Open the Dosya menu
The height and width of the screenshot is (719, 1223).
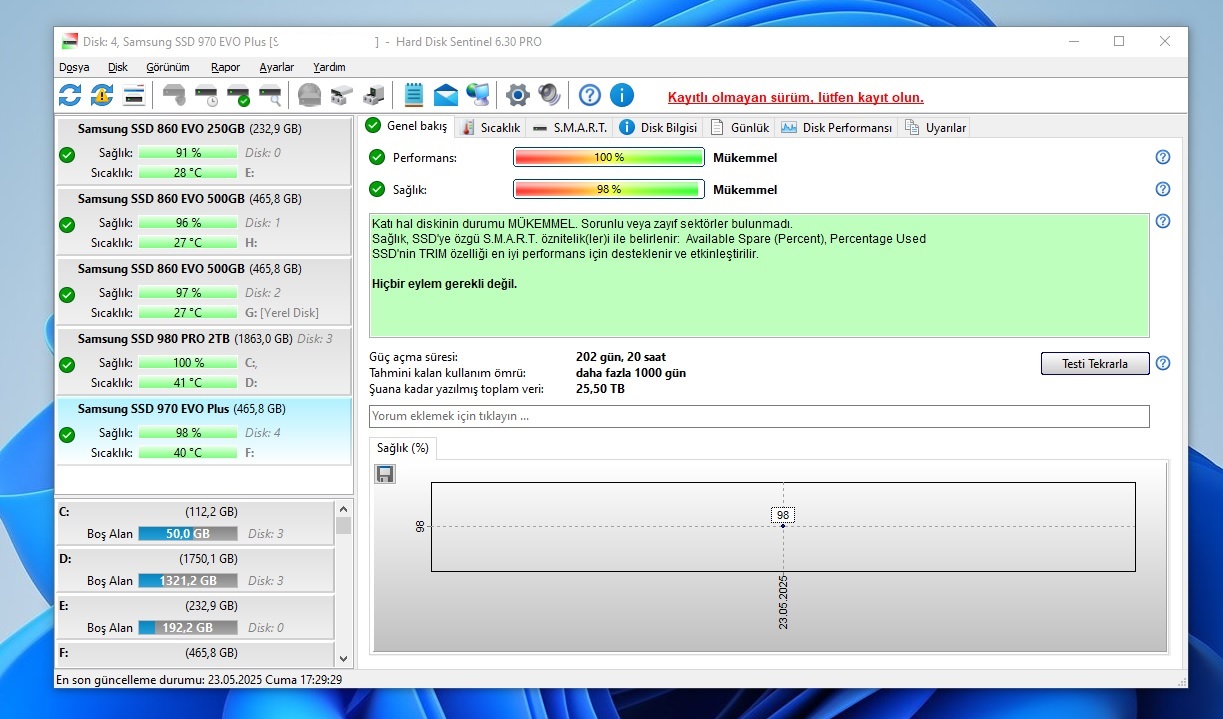[74, 67]
